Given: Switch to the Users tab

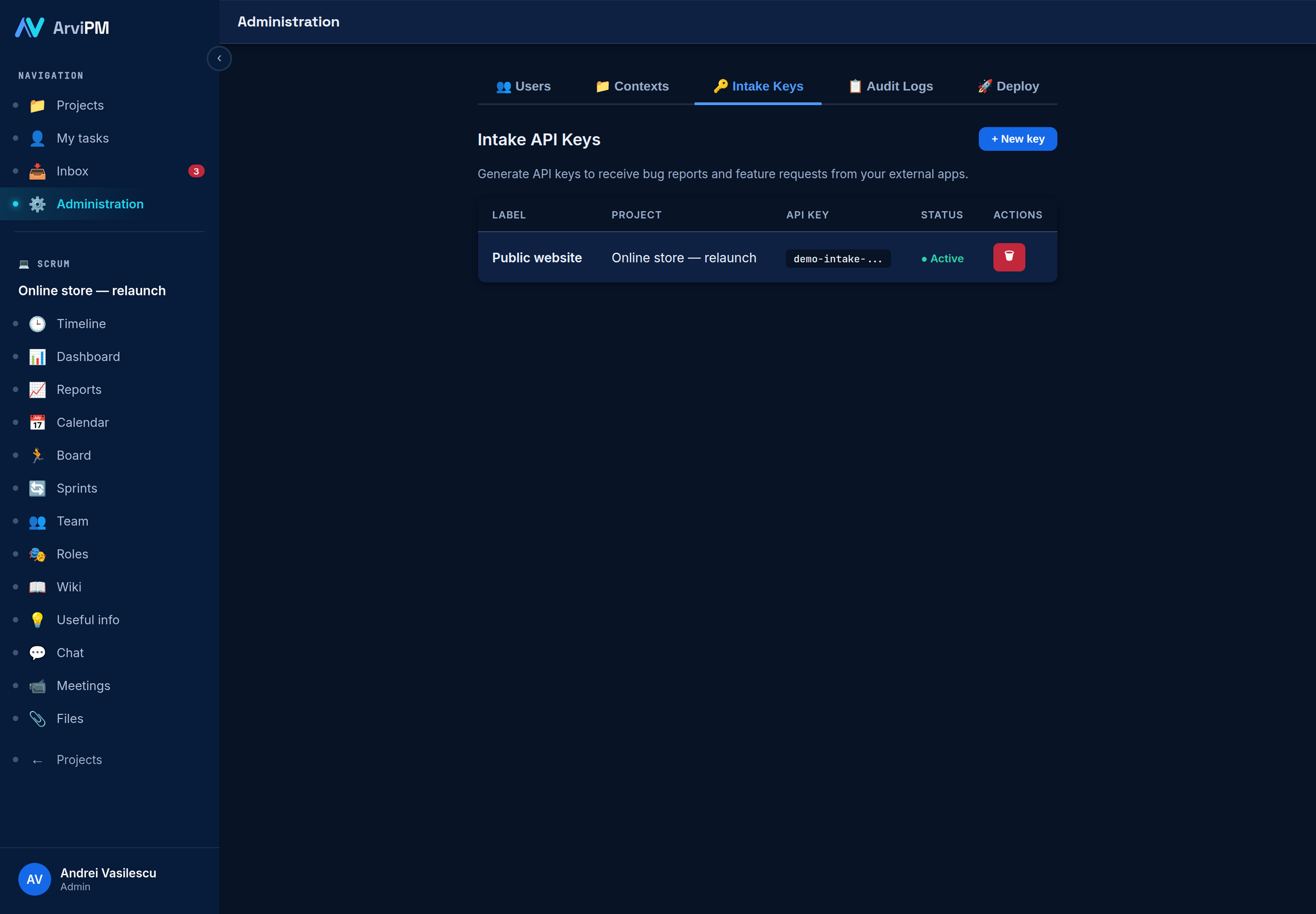Looking at the screenshot, I should (523, 86).
